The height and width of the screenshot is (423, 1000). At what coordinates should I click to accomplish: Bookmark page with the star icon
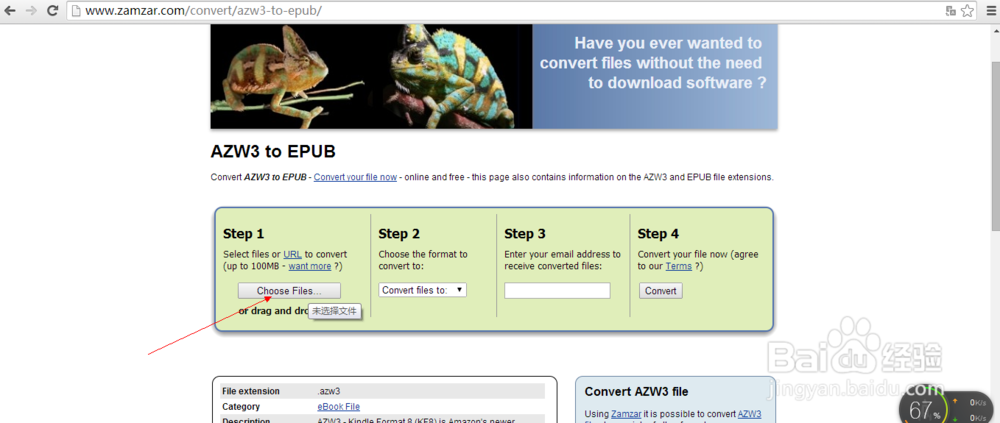(x=967, y=11)
